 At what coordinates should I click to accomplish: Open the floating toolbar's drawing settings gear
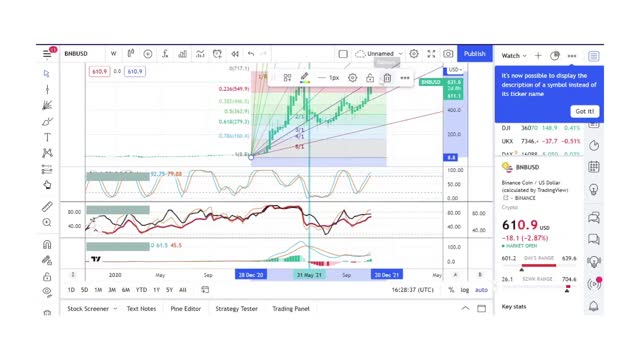coord(352,78)
